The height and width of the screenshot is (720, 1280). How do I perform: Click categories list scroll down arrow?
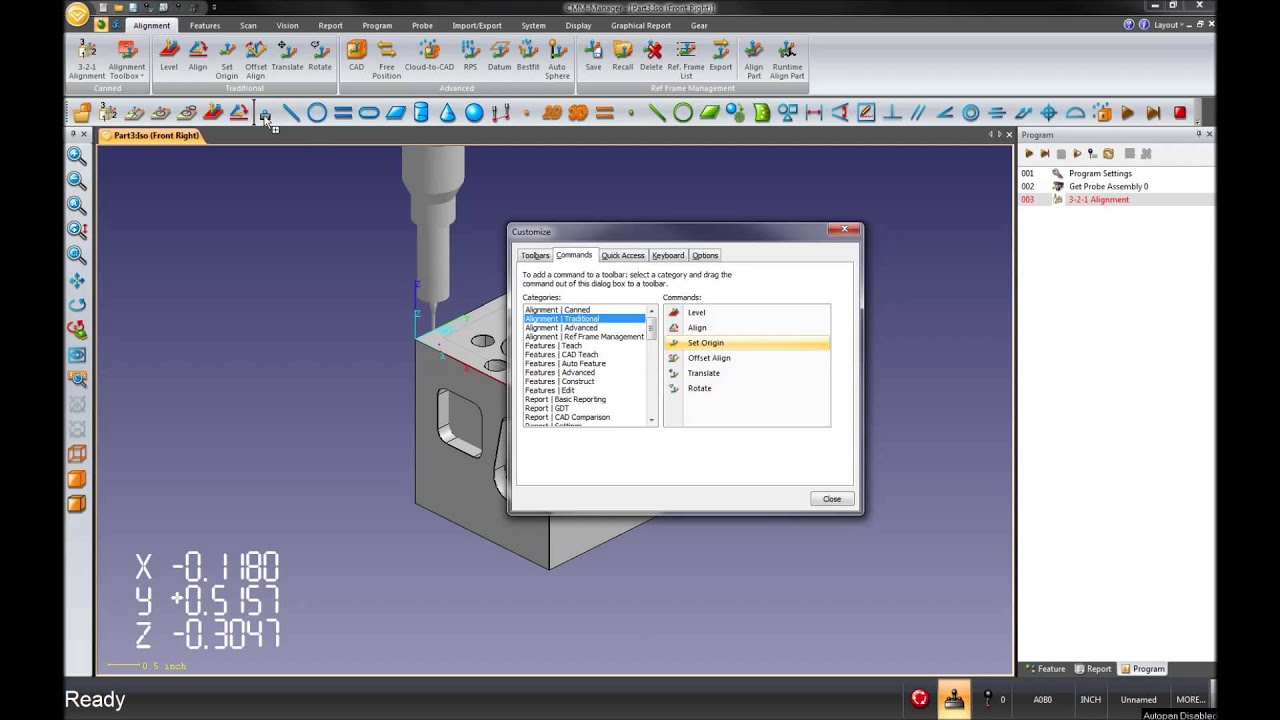[652, 421]
